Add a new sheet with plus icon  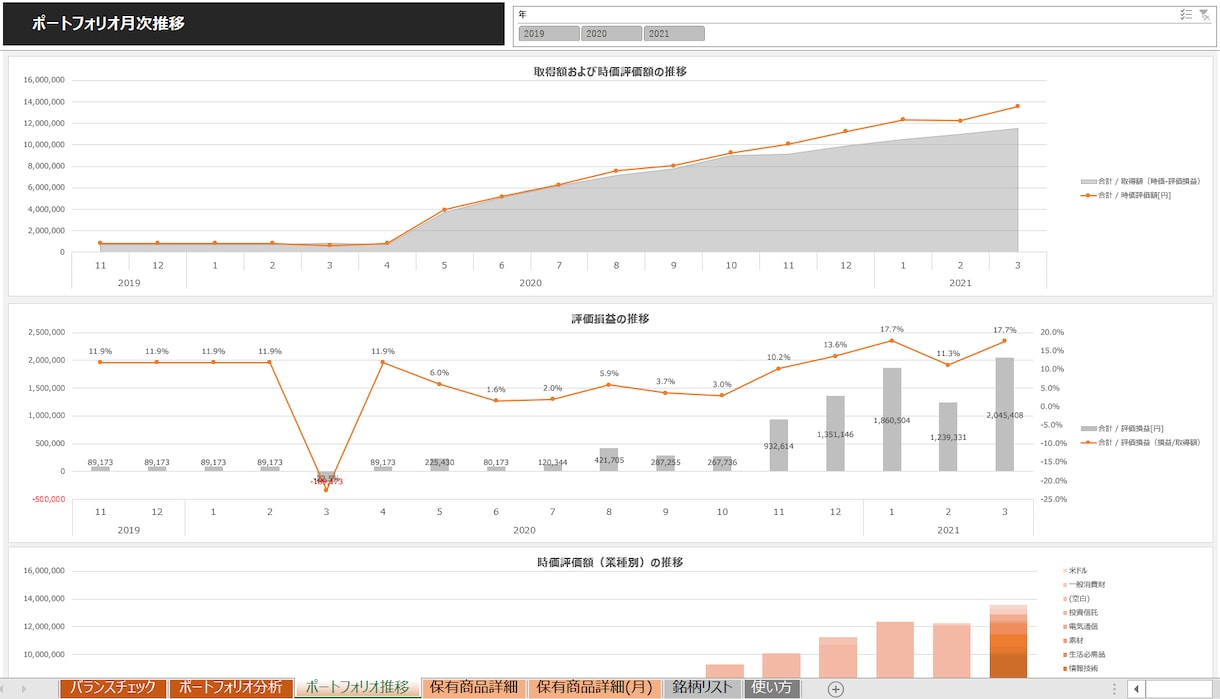point(836,688)
